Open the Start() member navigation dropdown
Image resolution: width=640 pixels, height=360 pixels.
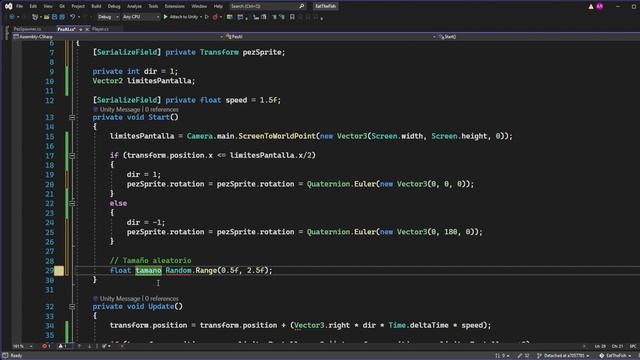point(538,37)
